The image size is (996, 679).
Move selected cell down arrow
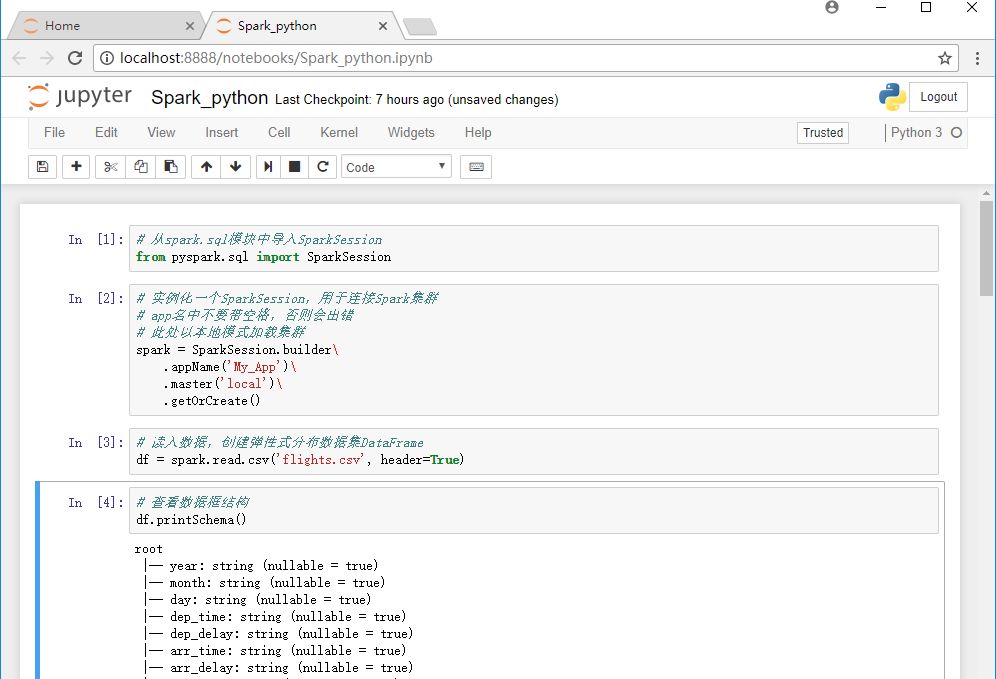(x=236, y=167)
